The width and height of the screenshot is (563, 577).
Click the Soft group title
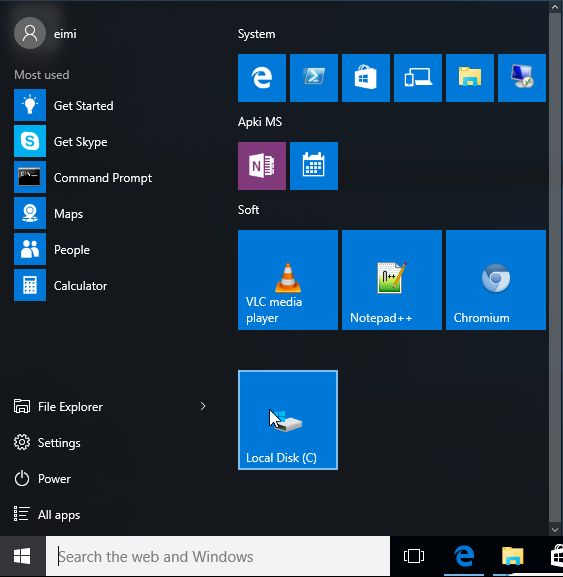[248, 210]
